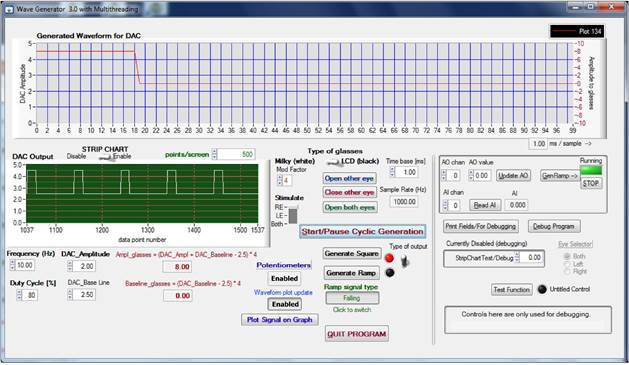This screenshot has height=365, width=629.
Task: Click the green Running indicator
Action: coord(591,170)
